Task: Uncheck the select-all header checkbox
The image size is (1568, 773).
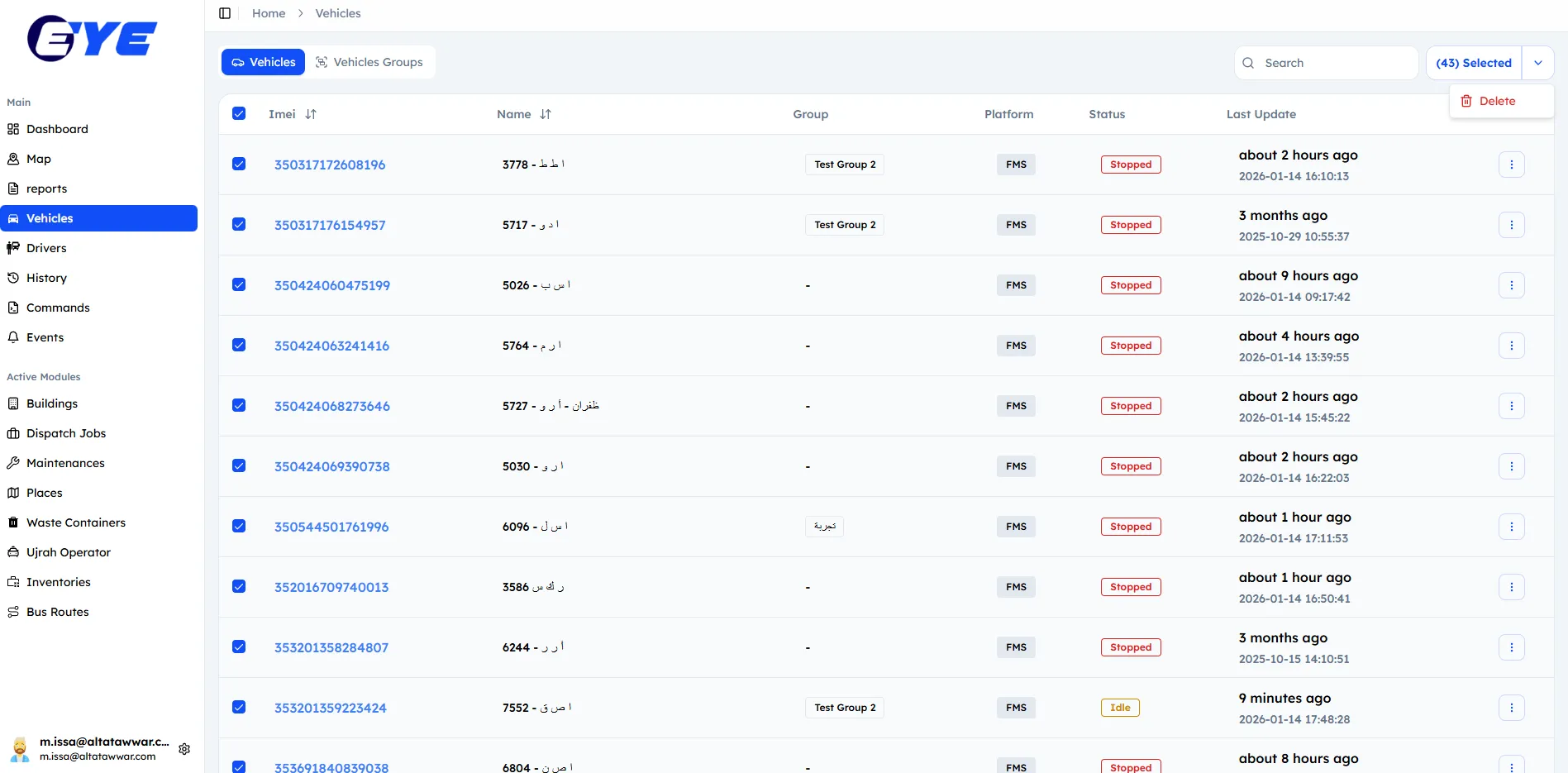Action: click(239, 114)
